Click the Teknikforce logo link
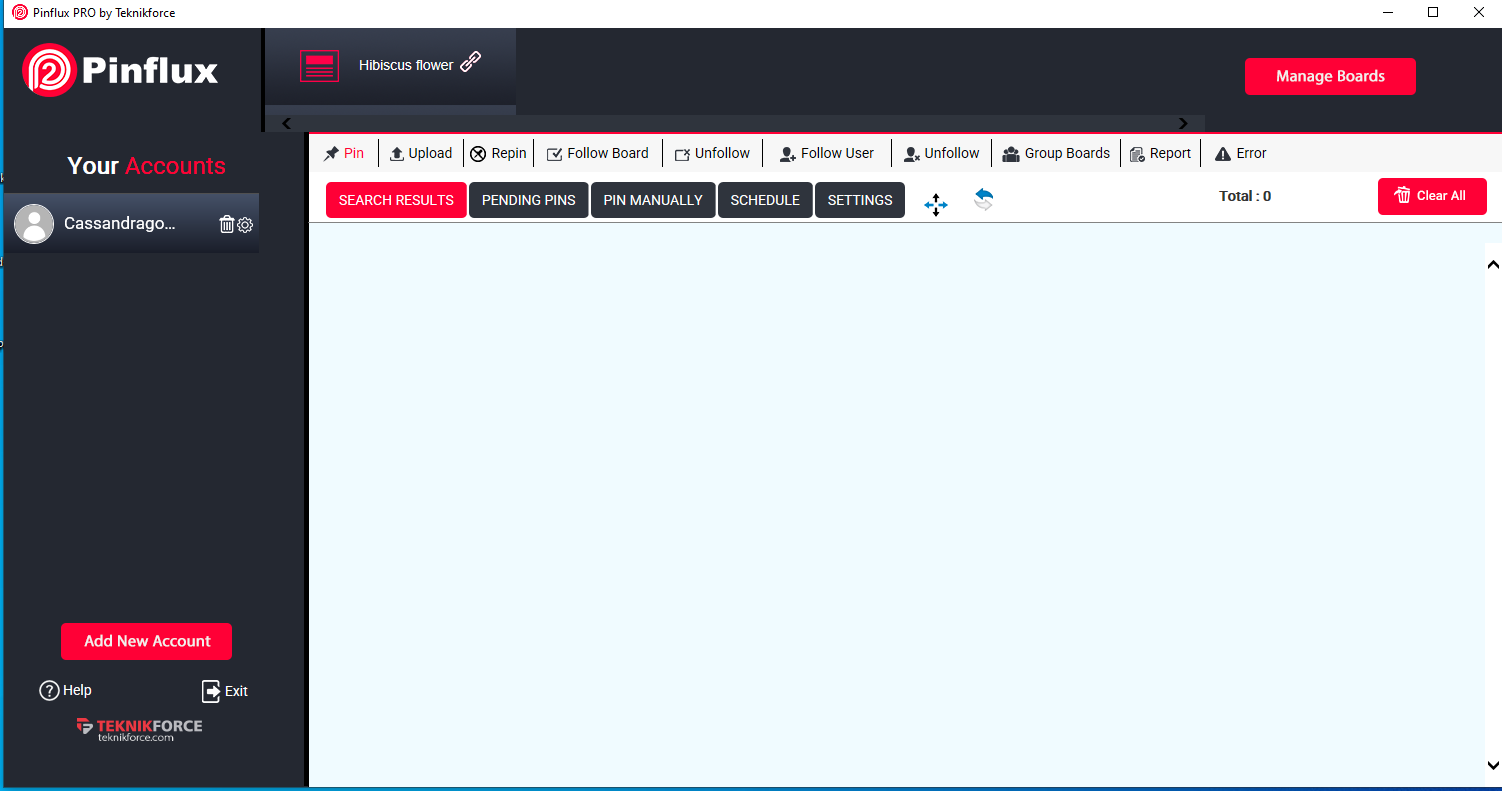 pyautogui.click(x=139, y=729)
